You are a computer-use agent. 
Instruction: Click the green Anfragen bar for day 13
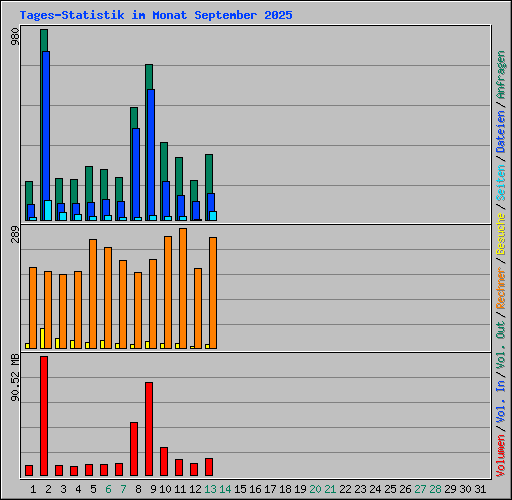tap(209, 173)
